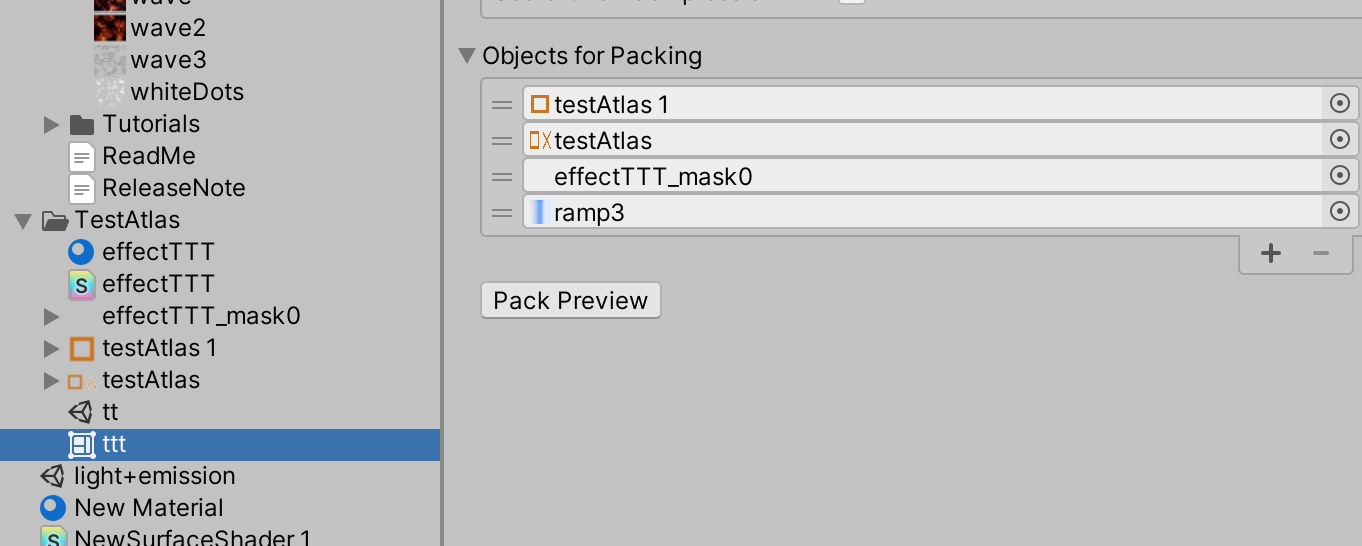Click the plus icon to add packing object
The image size is (1362, 546).
coord(1271,253)
